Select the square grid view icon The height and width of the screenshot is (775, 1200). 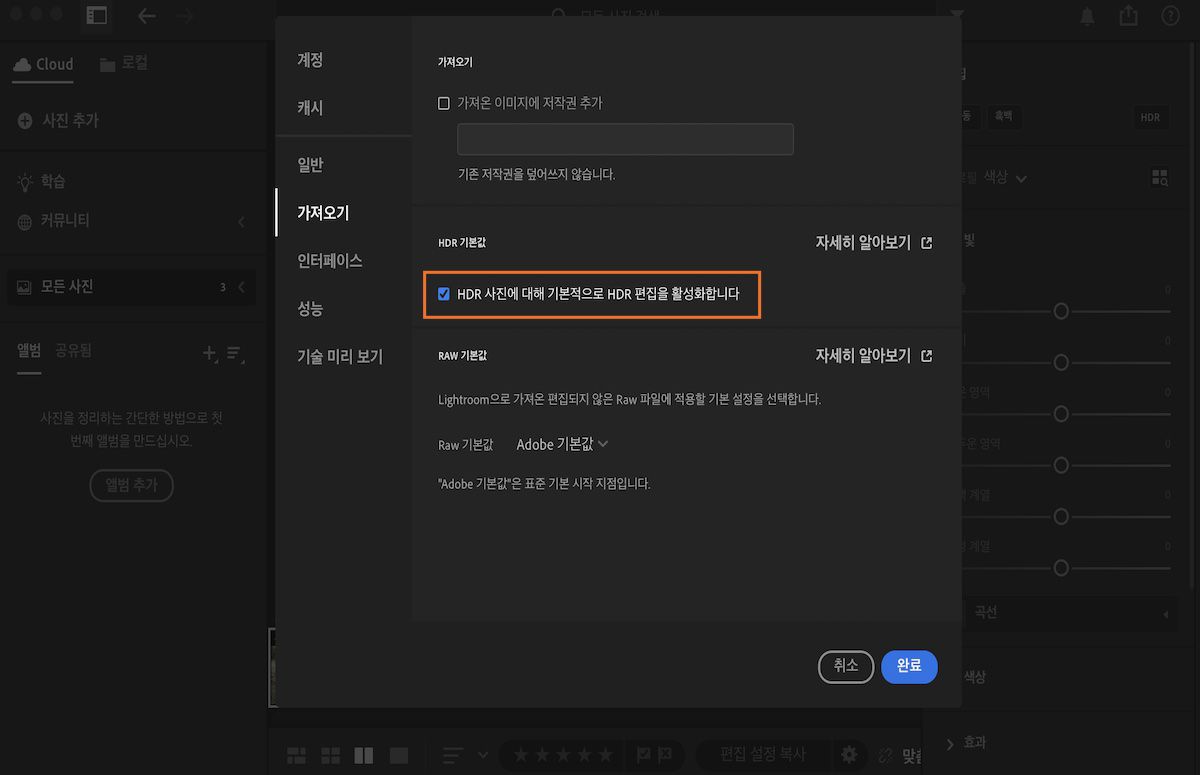(330, 757)
